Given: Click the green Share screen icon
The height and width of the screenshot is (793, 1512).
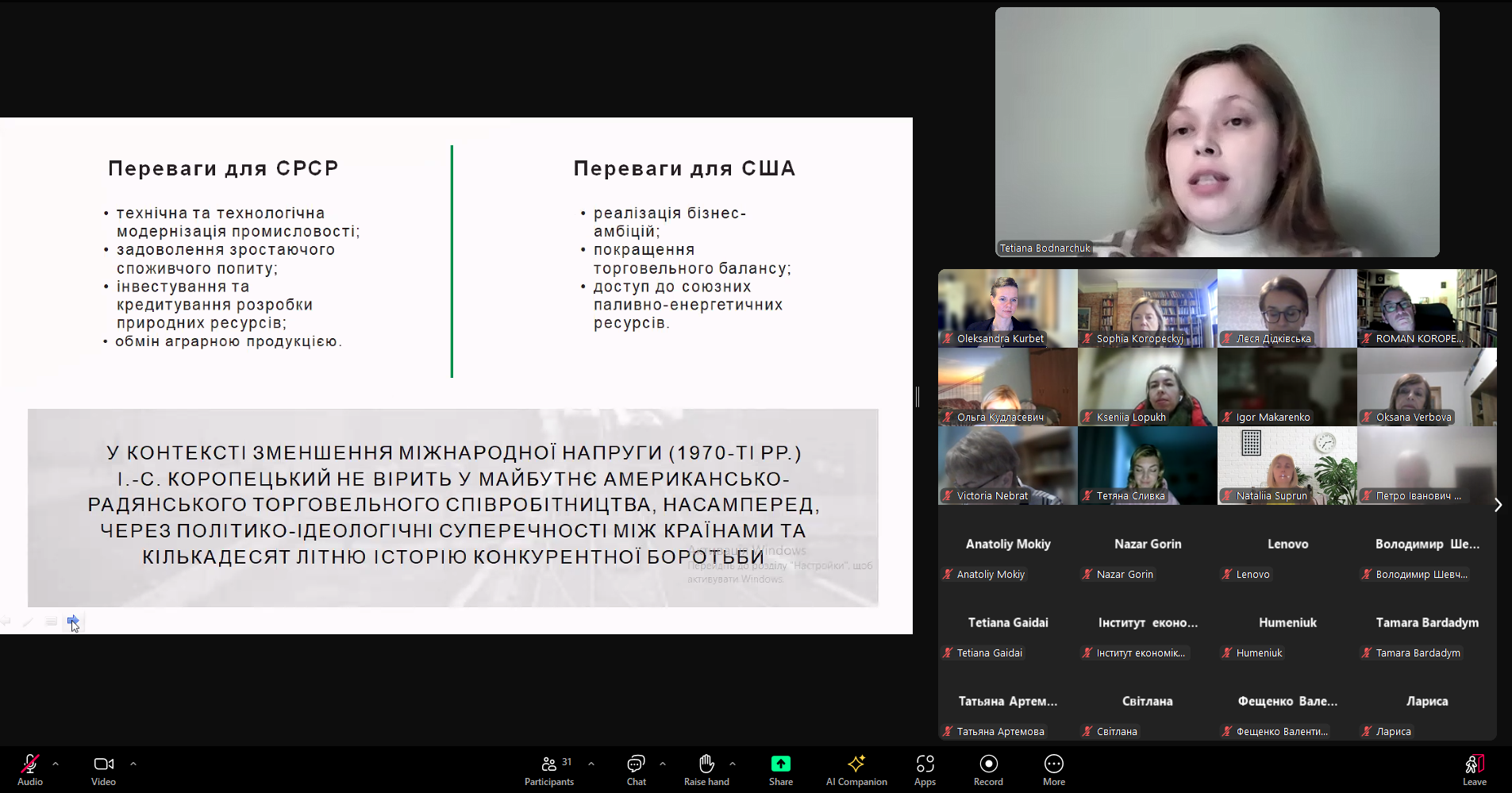Looking at the screenshot, I should pyautogui.click(x=780, y=764).
